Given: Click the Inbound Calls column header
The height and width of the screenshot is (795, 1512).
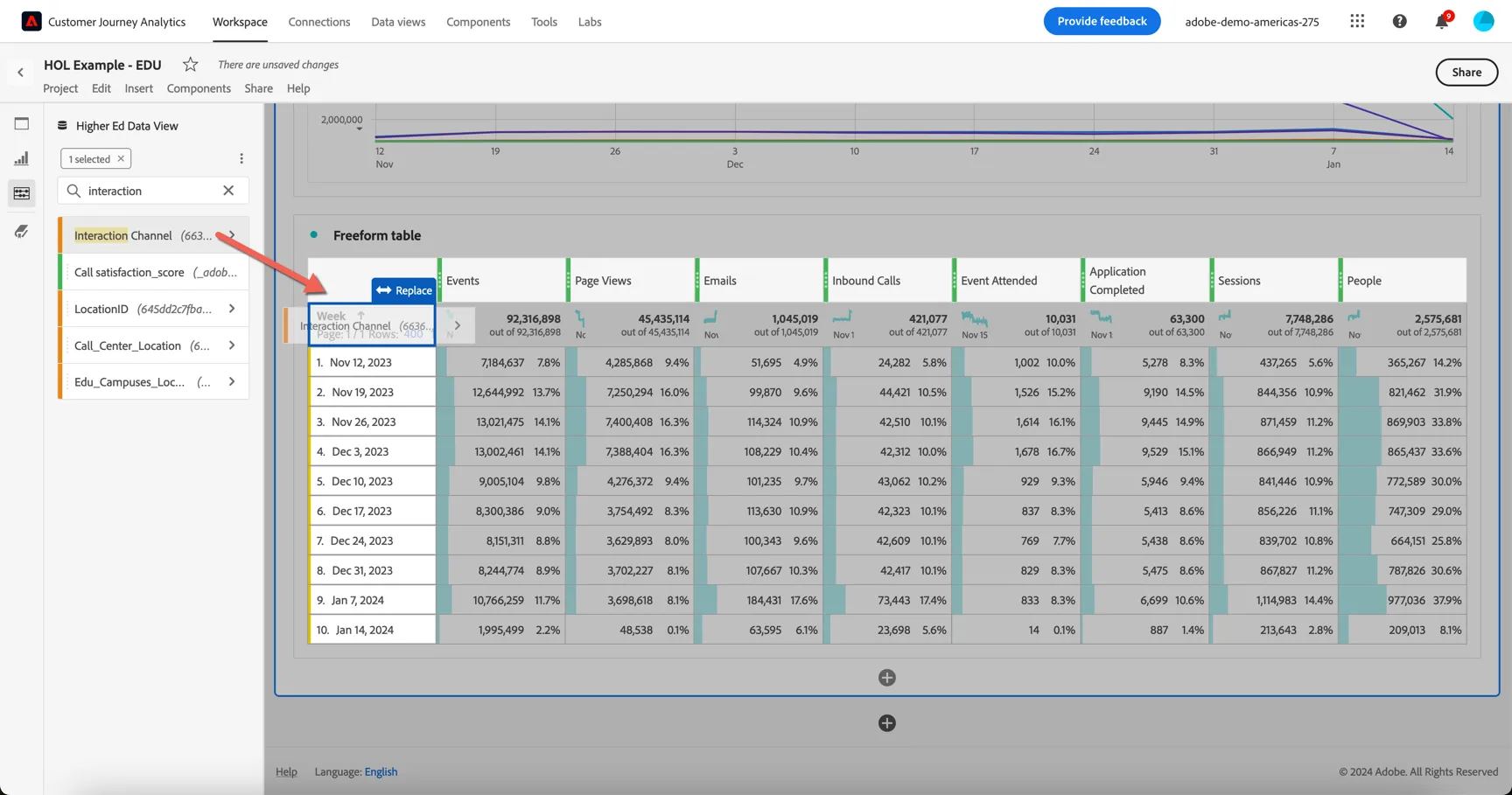Looking at the screenshot, I should coord(888,281).
